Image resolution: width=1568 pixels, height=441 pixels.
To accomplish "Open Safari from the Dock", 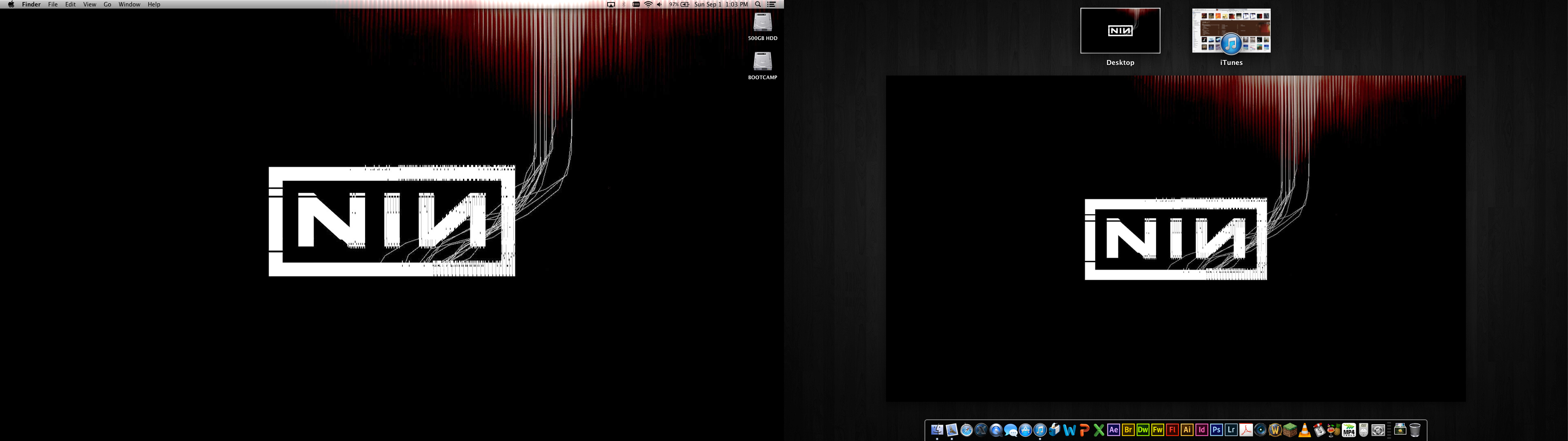I will pos(967,430).
